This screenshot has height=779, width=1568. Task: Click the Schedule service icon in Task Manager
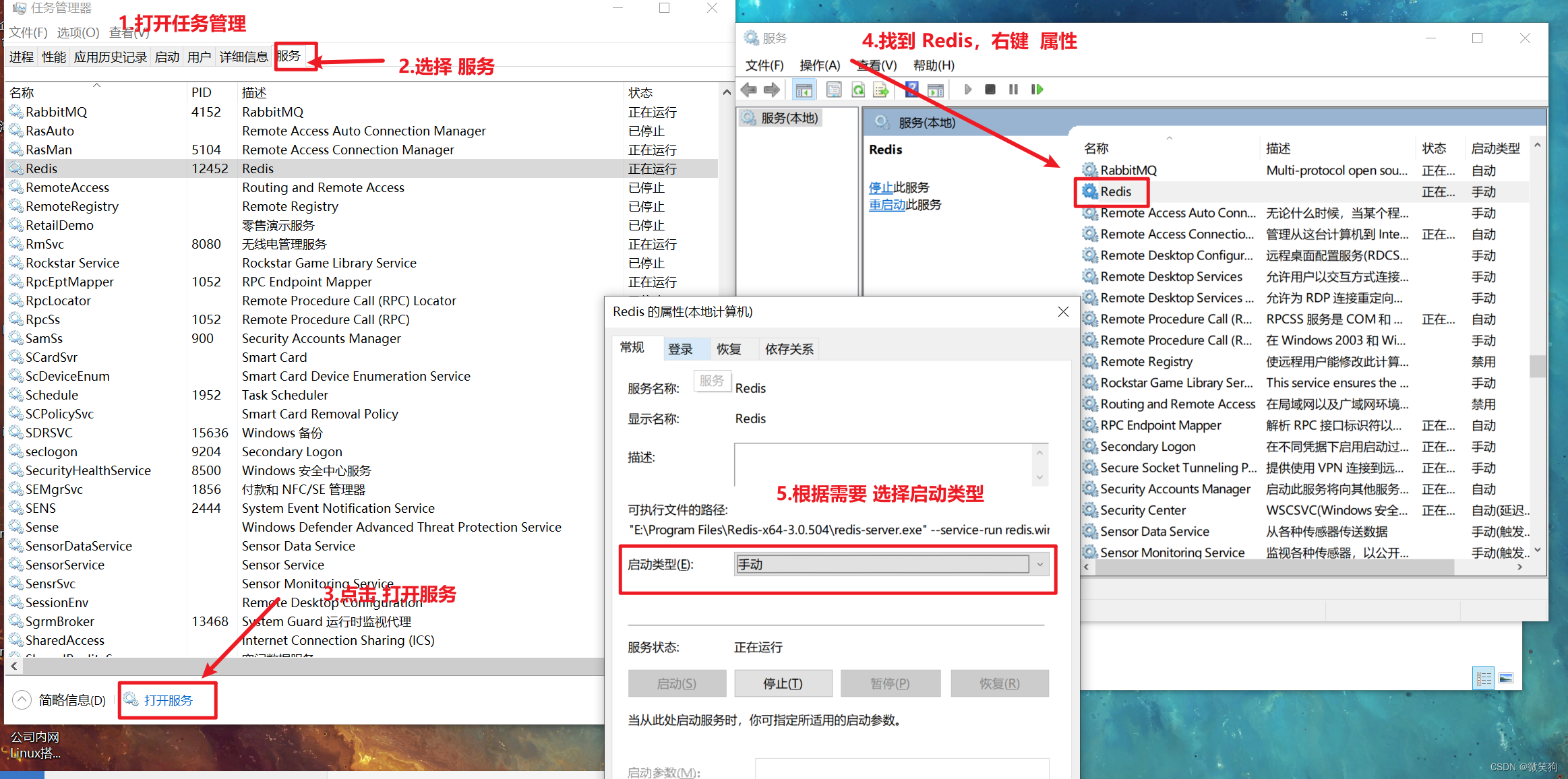(x=16, y=395)
